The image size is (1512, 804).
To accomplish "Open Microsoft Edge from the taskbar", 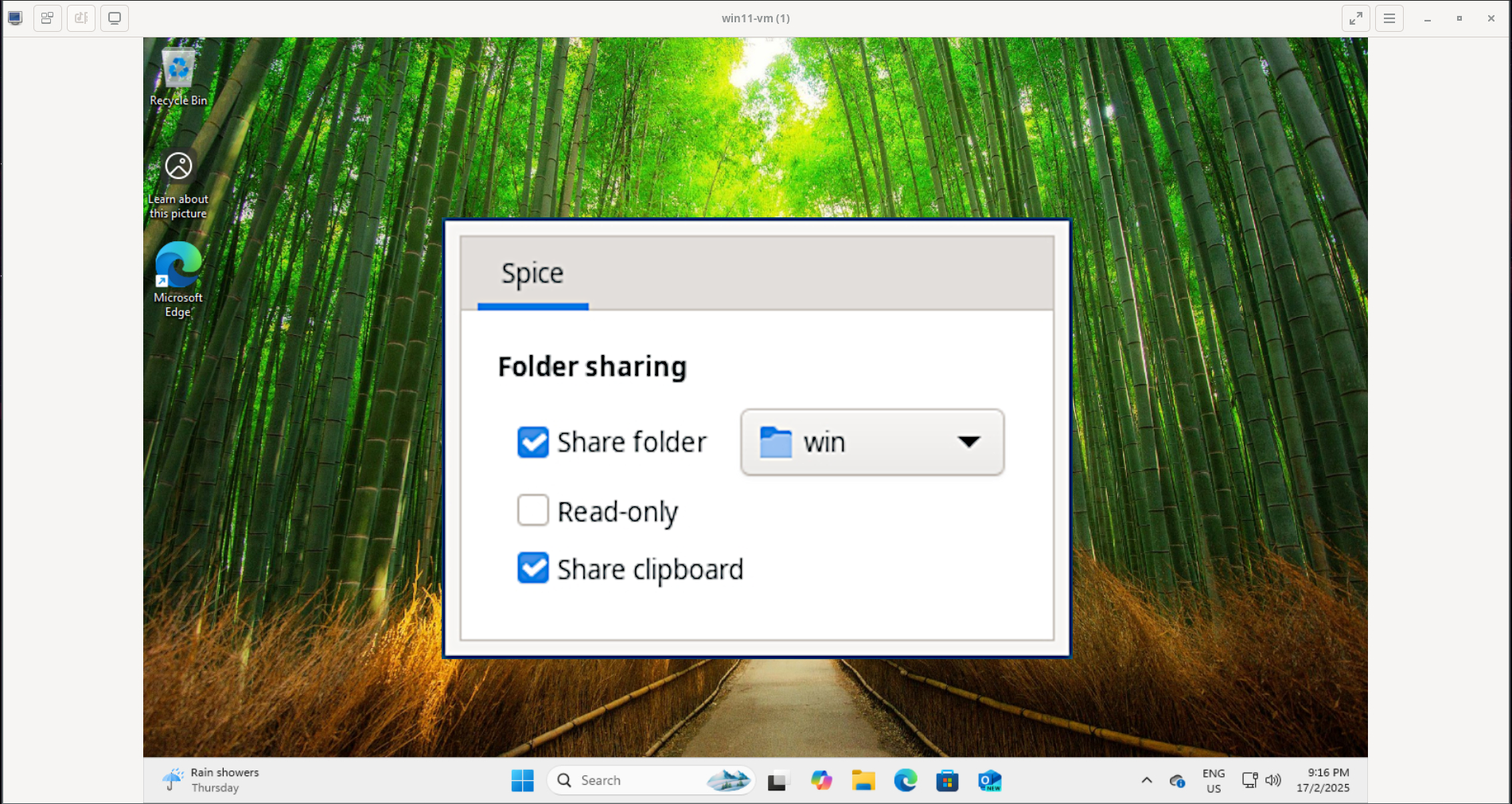I will click(906, 781).
